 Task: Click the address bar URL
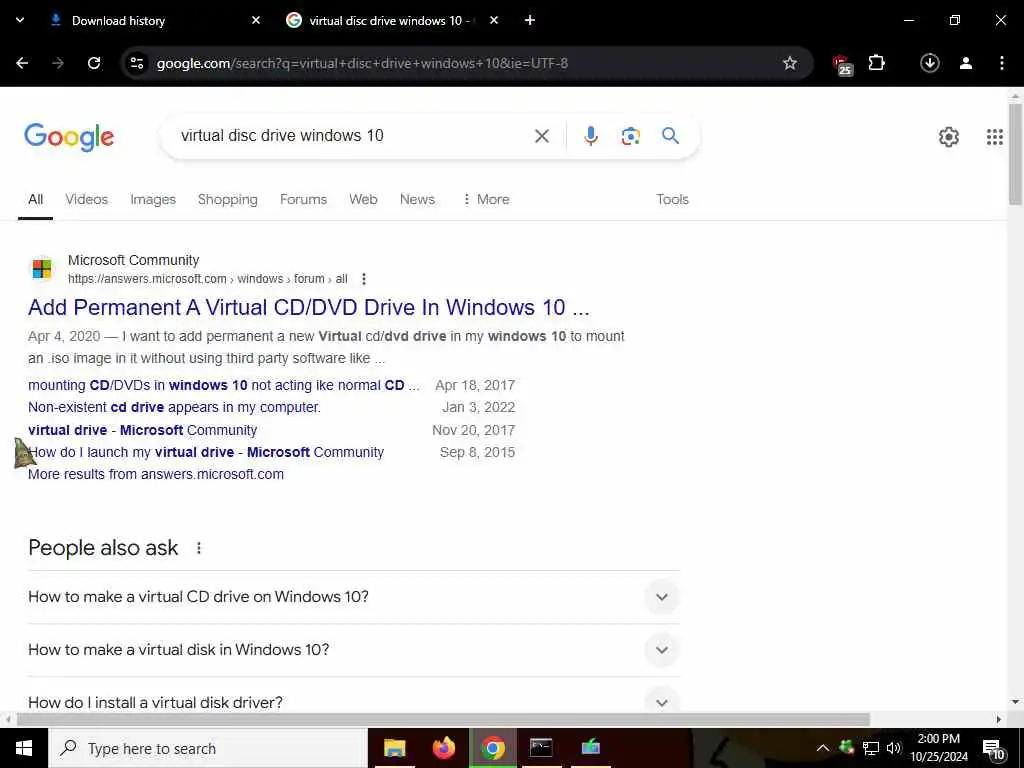362,63
